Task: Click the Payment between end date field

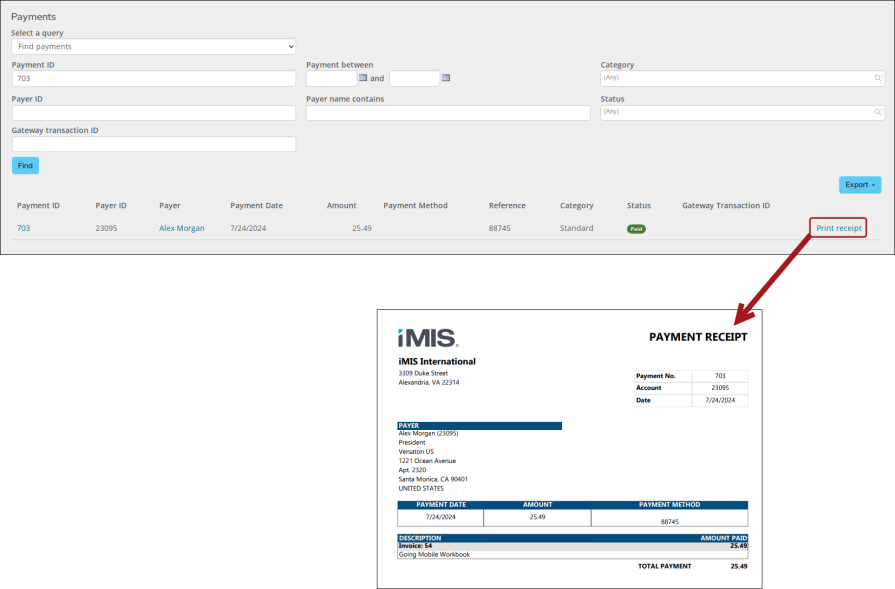Action: pos(414,78)
